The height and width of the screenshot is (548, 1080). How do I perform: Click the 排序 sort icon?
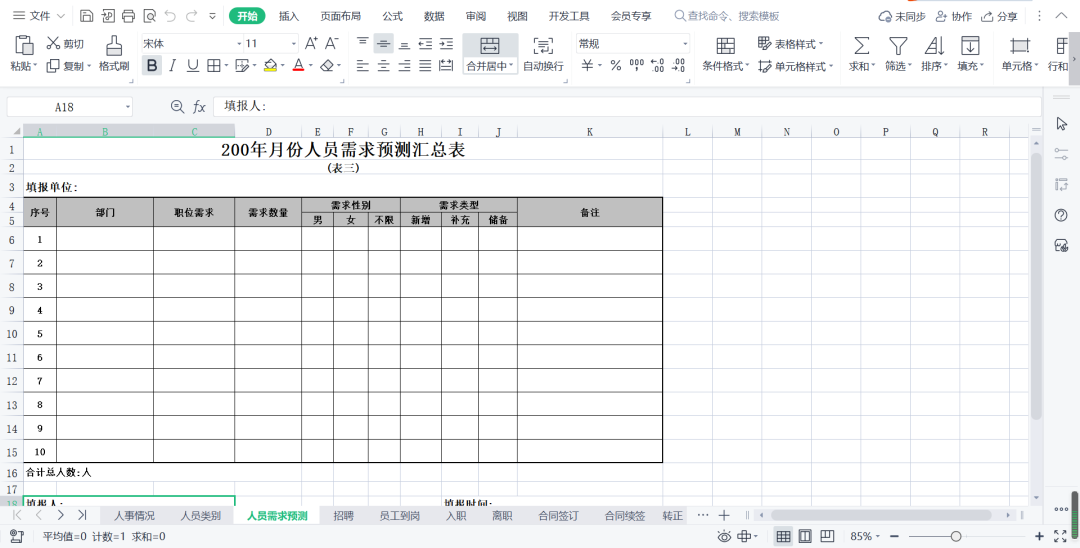coord(935,46)
